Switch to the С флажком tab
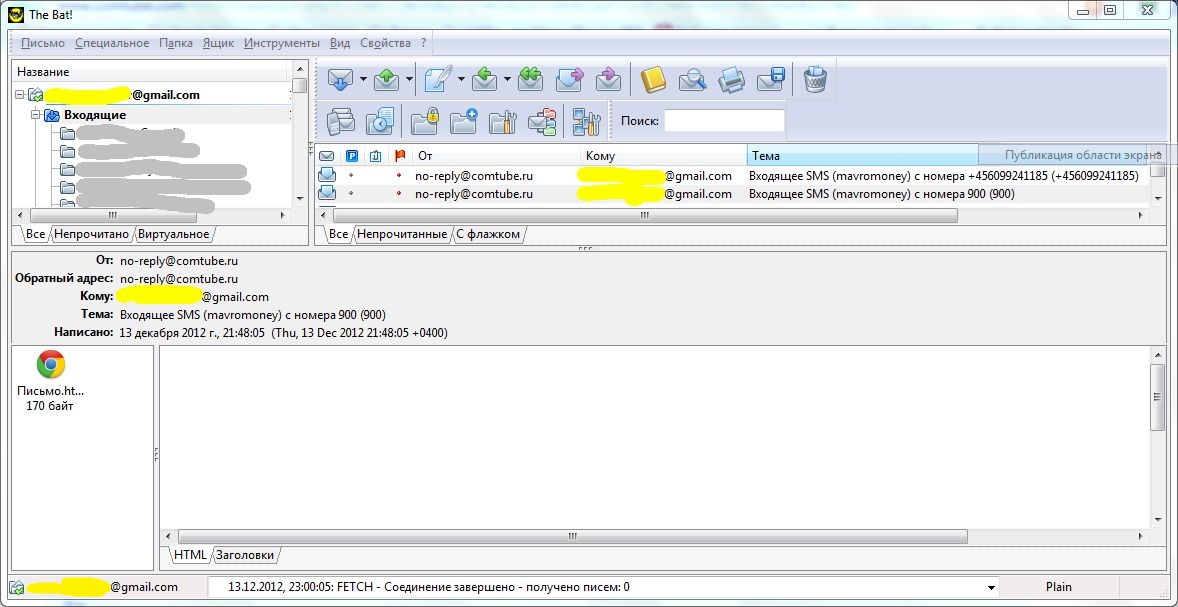This screenshot has height=607, width=1178. pos(488,234)
